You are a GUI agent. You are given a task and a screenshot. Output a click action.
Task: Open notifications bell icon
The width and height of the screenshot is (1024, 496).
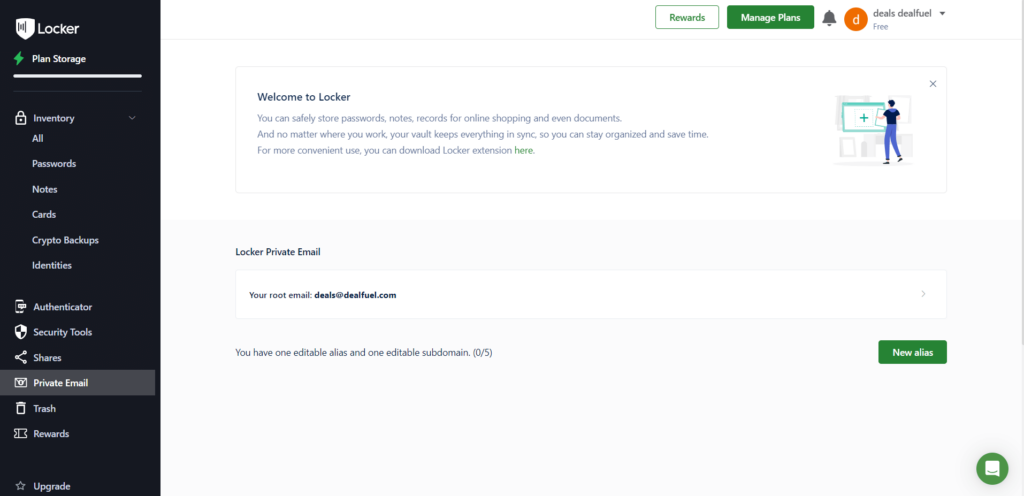pos(829,18)
